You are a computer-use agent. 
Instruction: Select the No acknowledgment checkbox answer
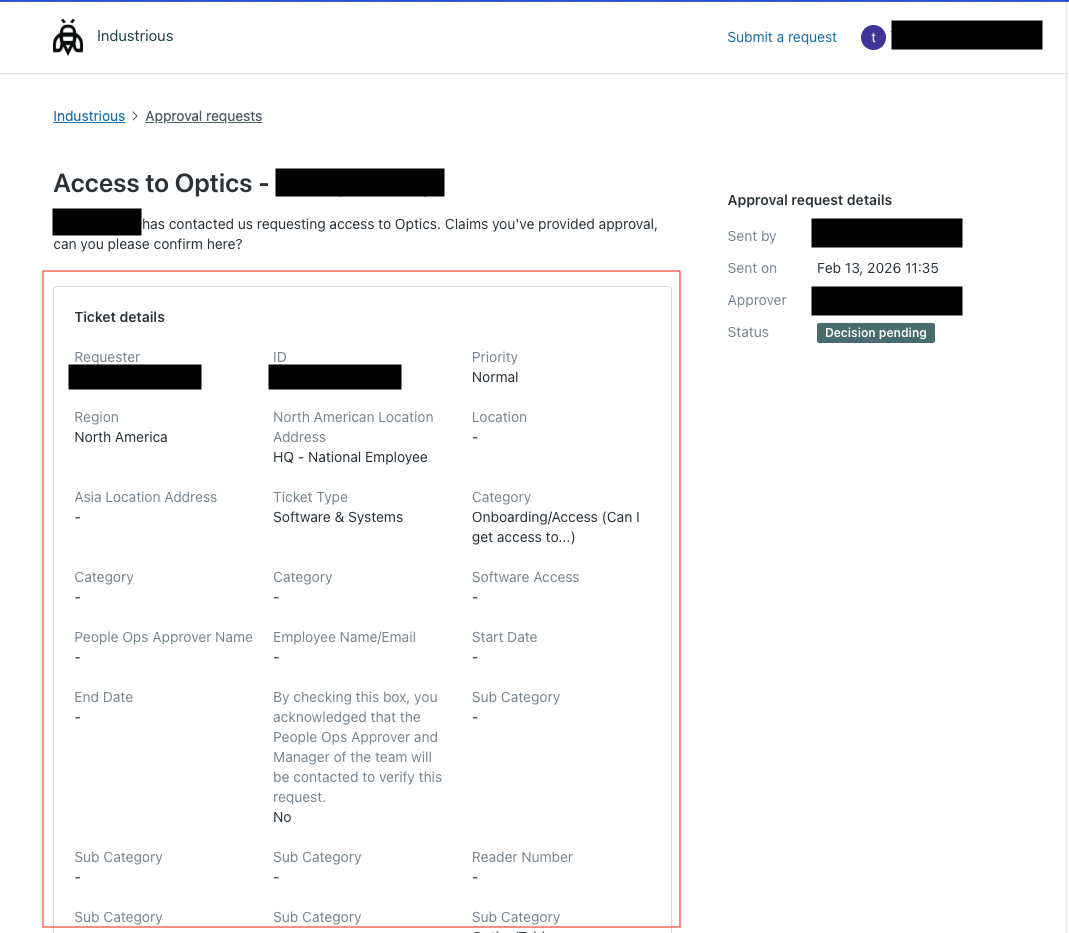282,817
